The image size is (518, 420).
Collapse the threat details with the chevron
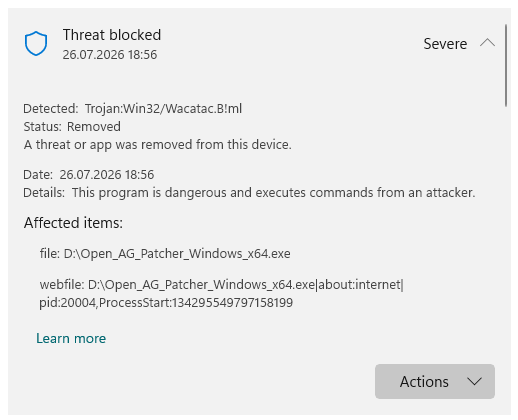point(487,43)
